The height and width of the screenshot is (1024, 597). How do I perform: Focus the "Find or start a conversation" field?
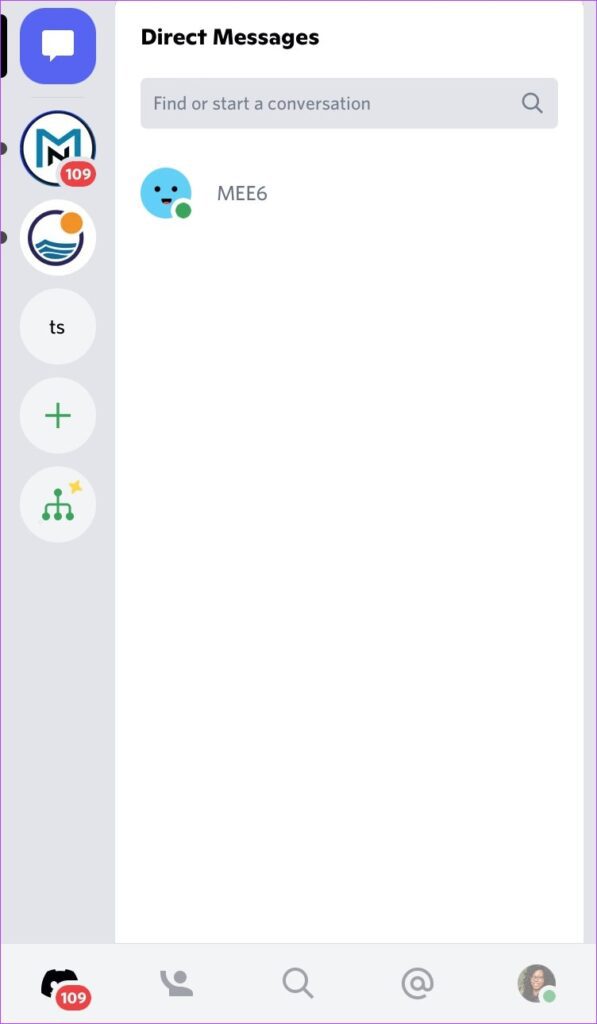(349, 103)
